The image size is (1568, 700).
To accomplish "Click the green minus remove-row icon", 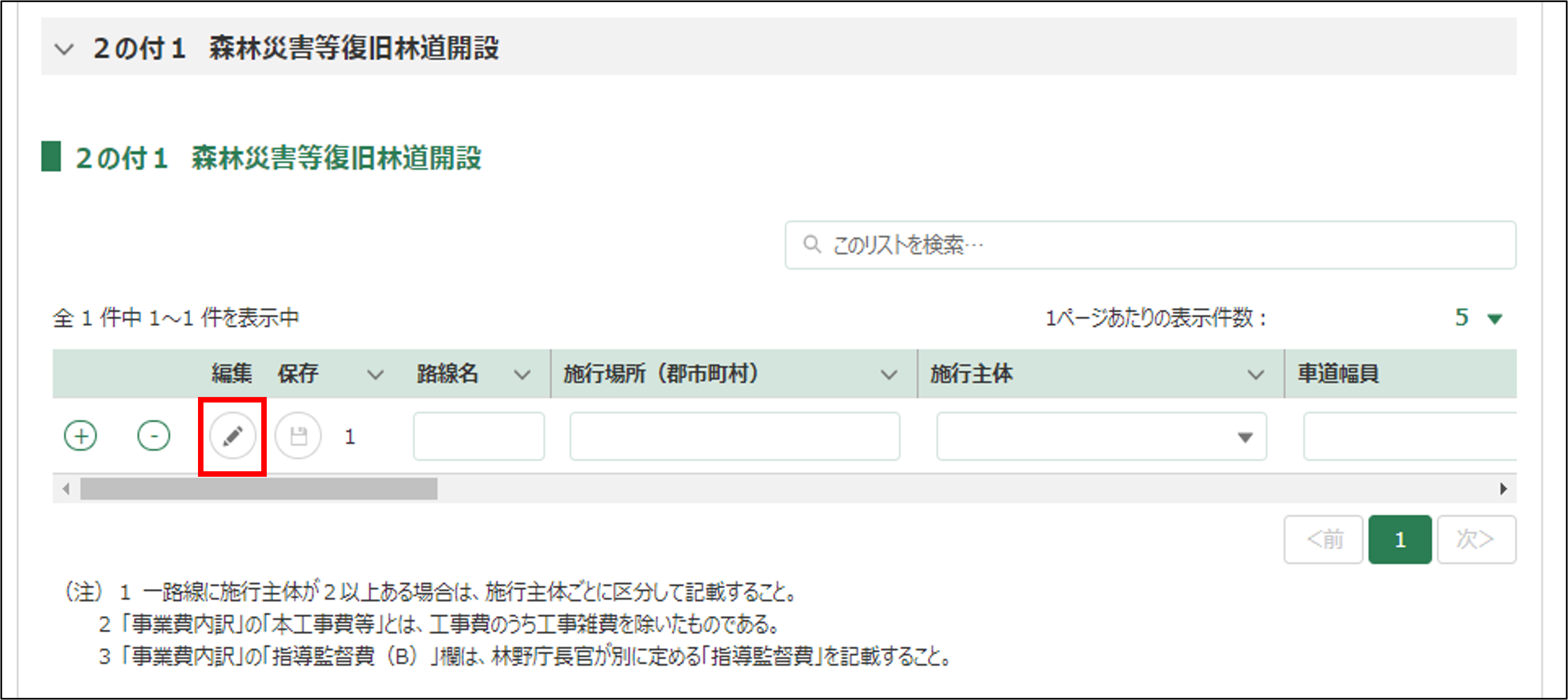I will point(153,436).
